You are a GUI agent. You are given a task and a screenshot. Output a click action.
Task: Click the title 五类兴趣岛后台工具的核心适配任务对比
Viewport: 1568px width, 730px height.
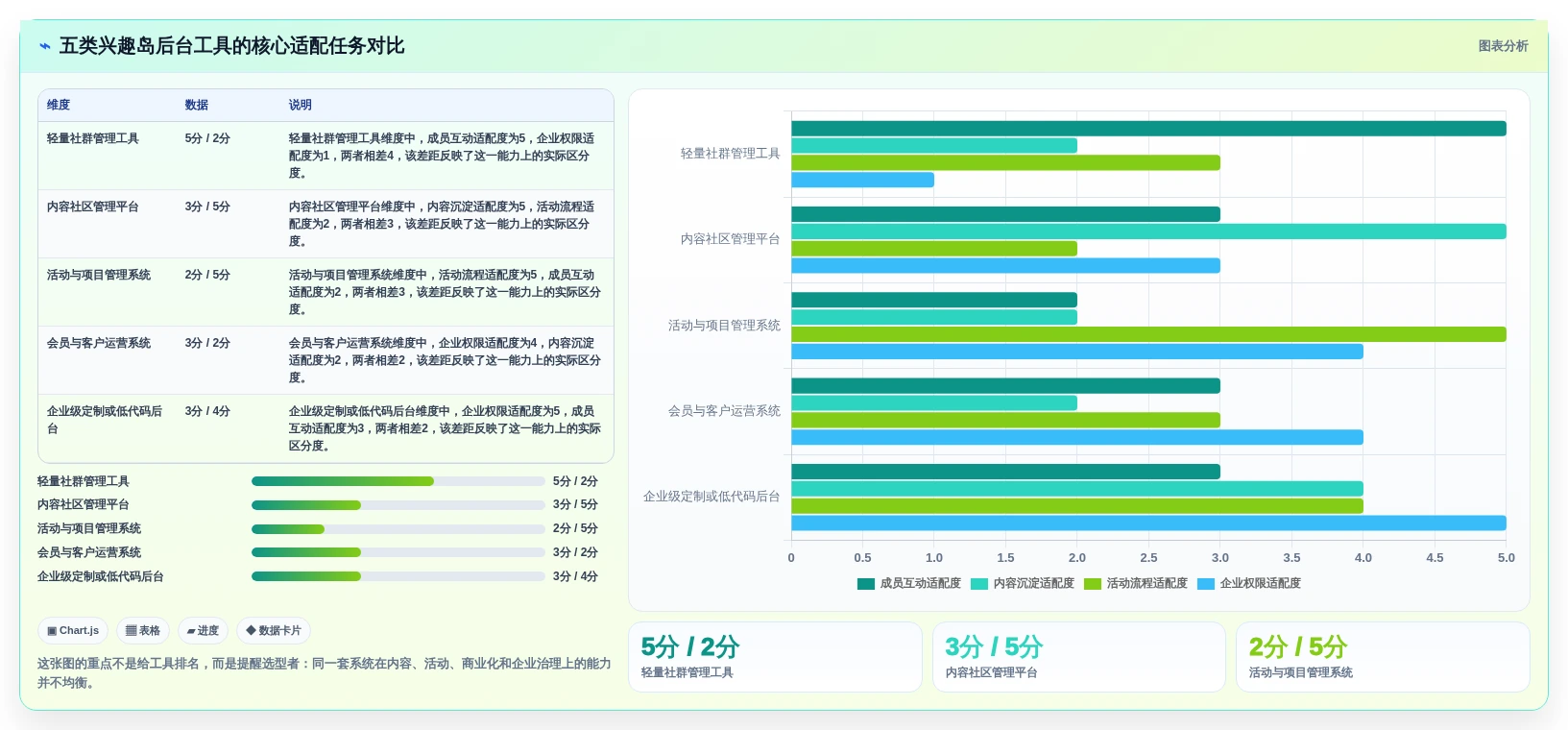tap(231, 46)
